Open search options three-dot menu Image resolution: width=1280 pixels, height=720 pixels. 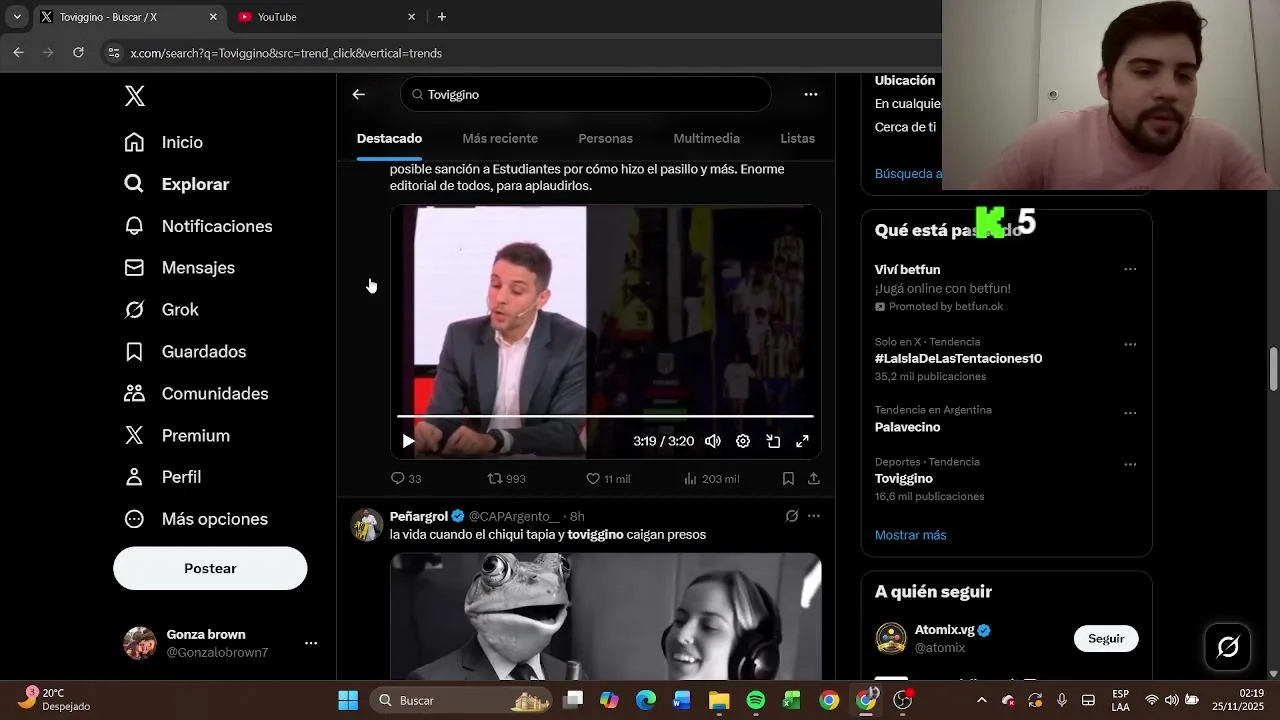[811, 94]
